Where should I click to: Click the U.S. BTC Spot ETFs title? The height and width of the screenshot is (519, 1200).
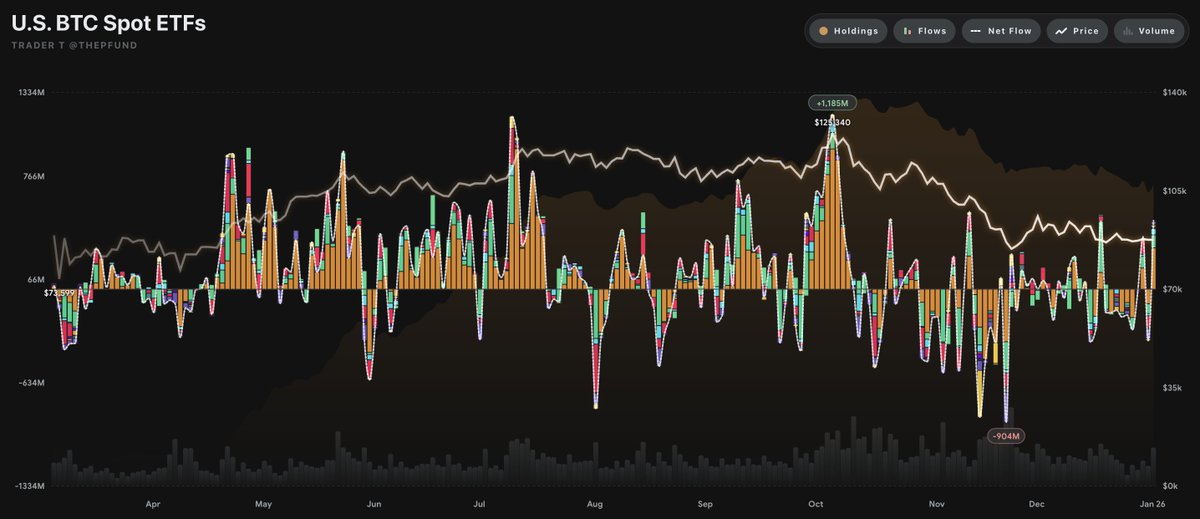tap(109, 23)
